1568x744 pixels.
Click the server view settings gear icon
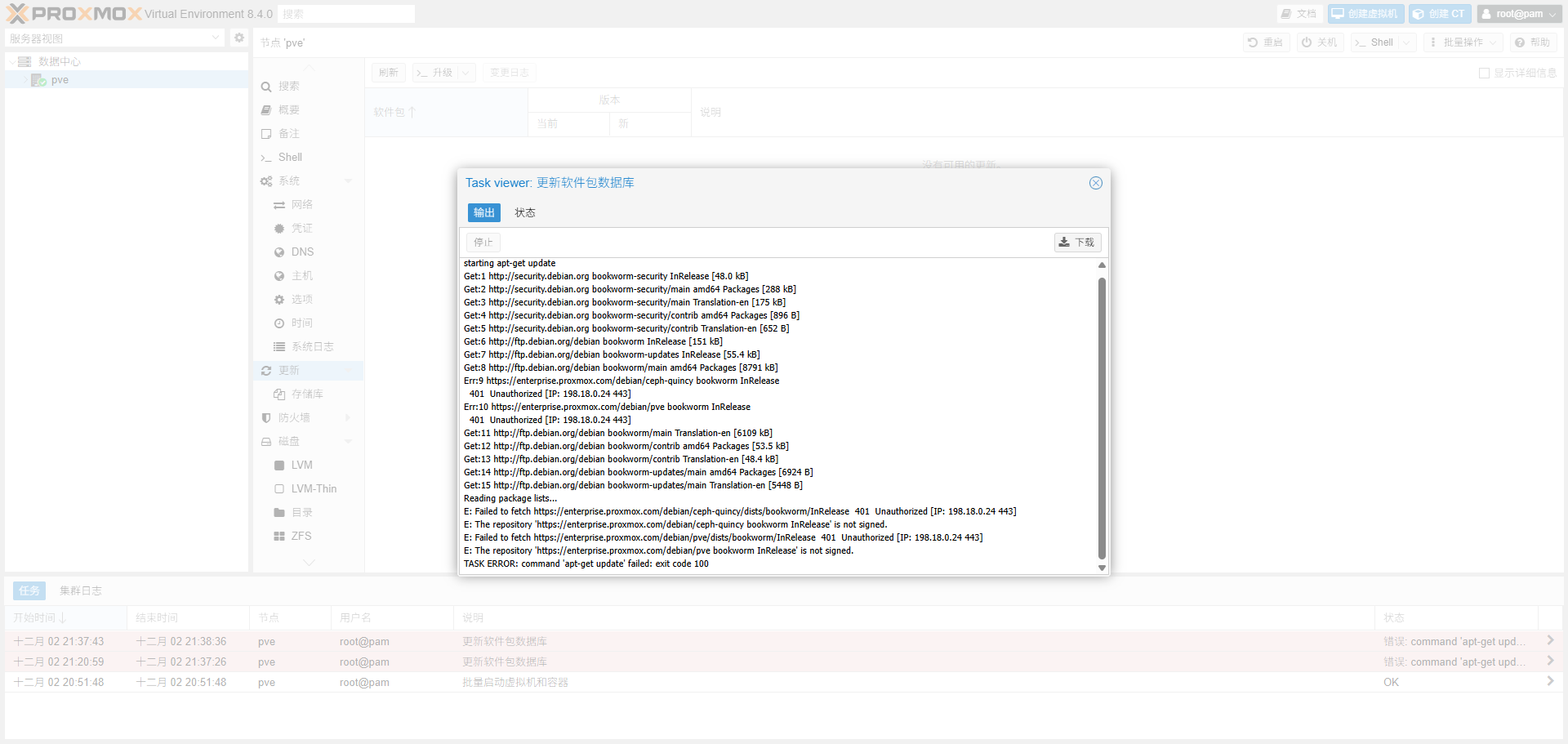[238, 38]
